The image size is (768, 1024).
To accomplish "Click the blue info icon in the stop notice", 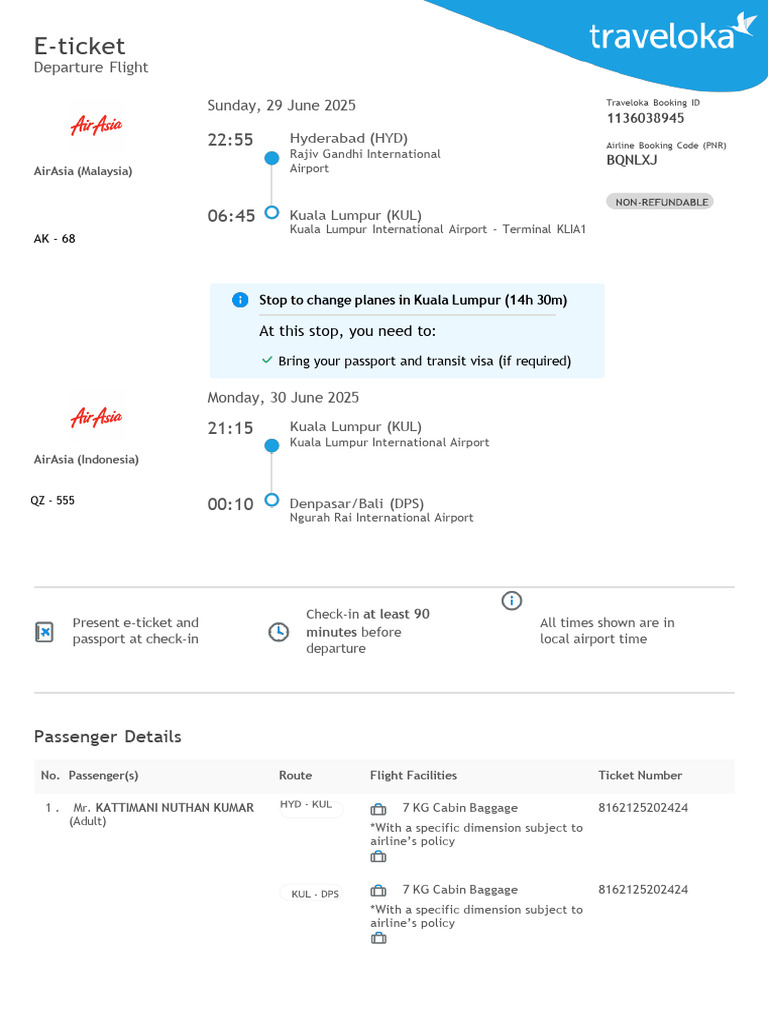I will (x=240, y=300).
